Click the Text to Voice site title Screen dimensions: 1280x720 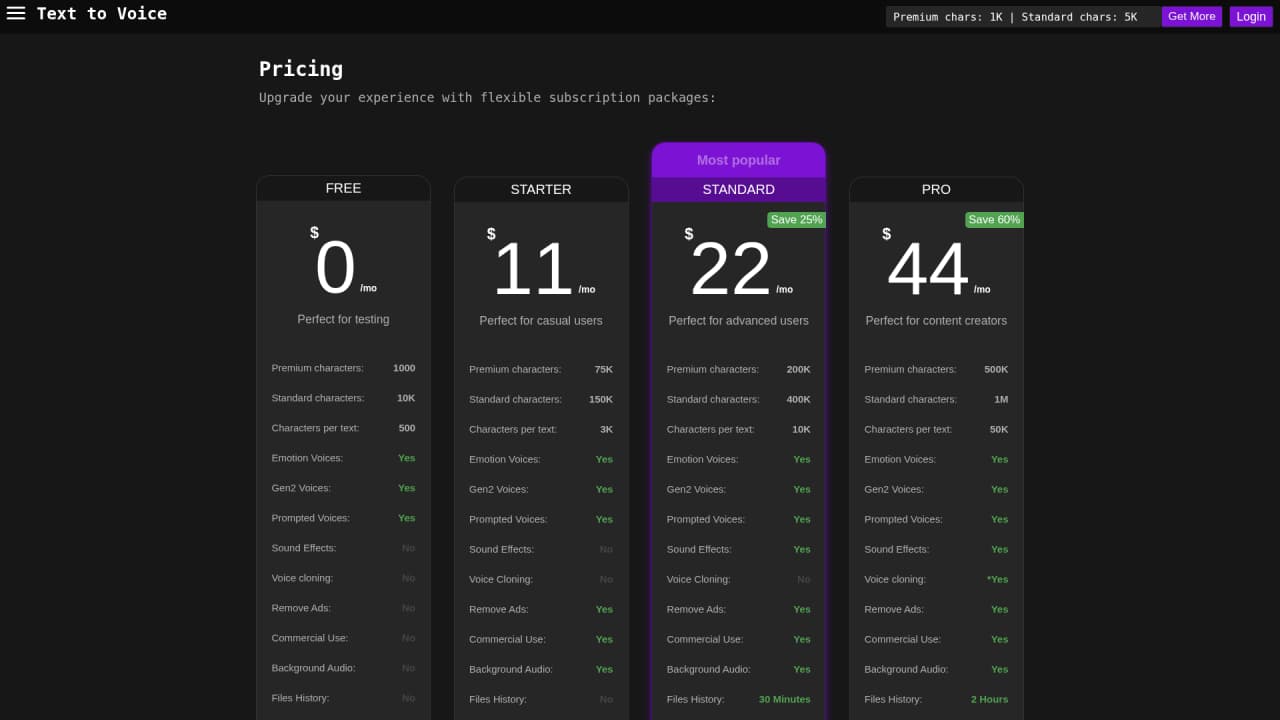[102, 14]
